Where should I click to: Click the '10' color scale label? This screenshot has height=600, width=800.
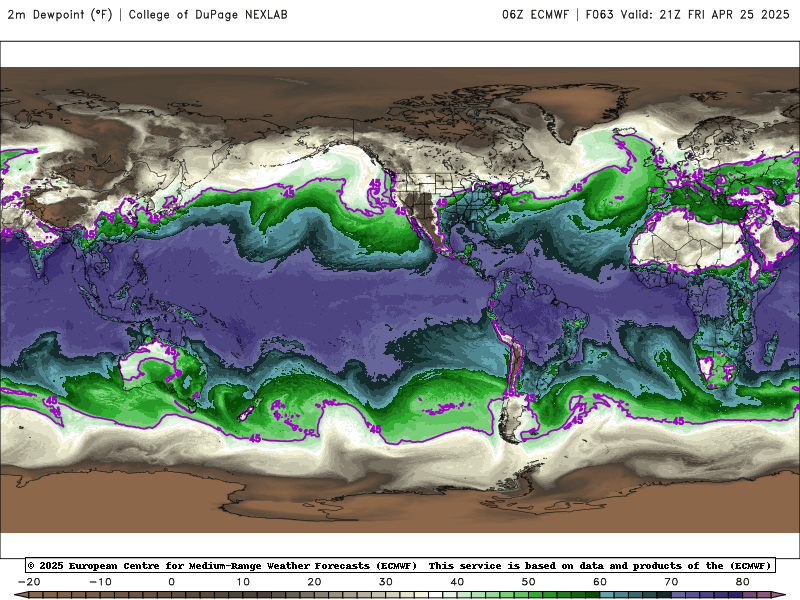click(x=243, y=582)
